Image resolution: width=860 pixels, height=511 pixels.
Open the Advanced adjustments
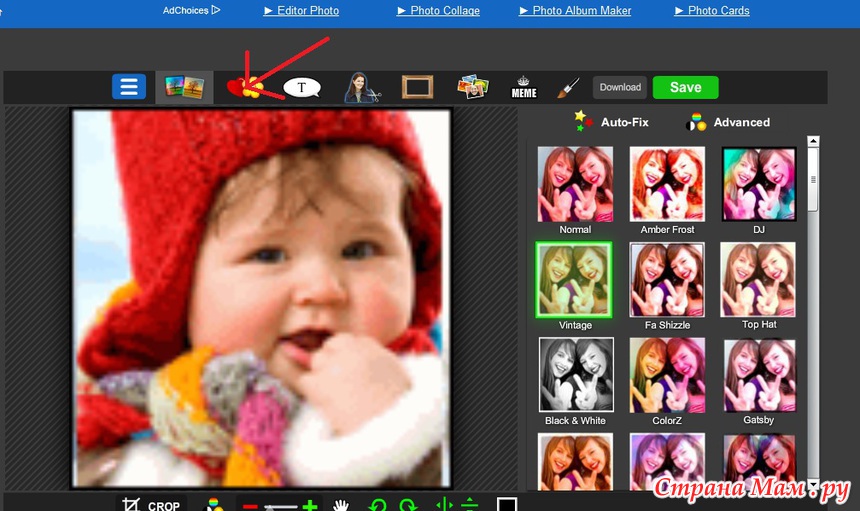[728, 122]
